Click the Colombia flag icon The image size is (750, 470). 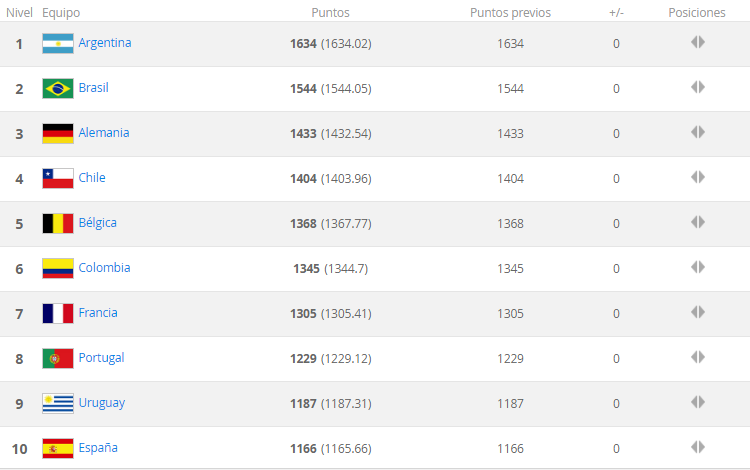coord(58,269)
